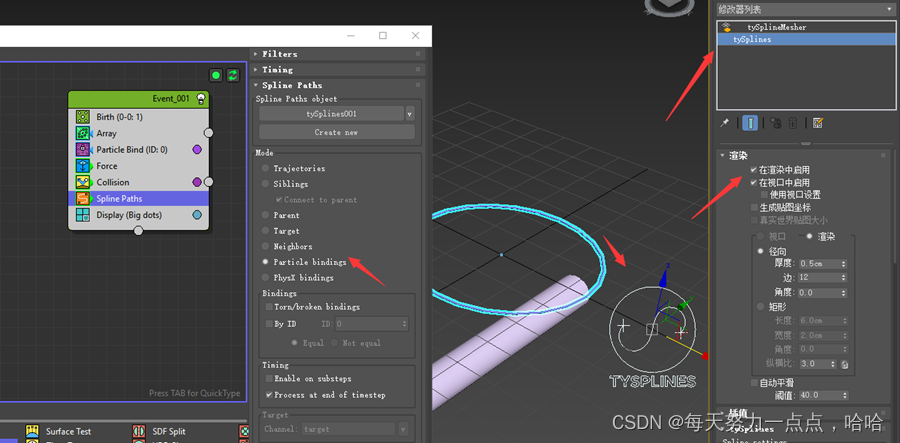Toggle the show end result icon
Screen dimensions: 900x443
(750, 123)
